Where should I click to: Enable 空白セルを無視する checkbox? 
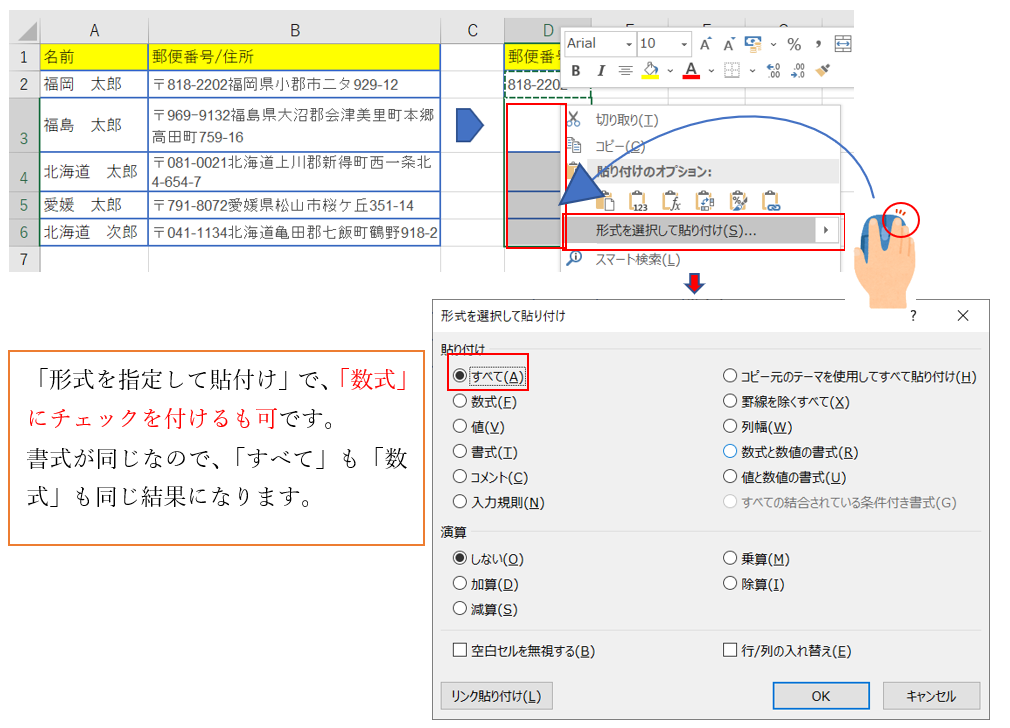460,651
